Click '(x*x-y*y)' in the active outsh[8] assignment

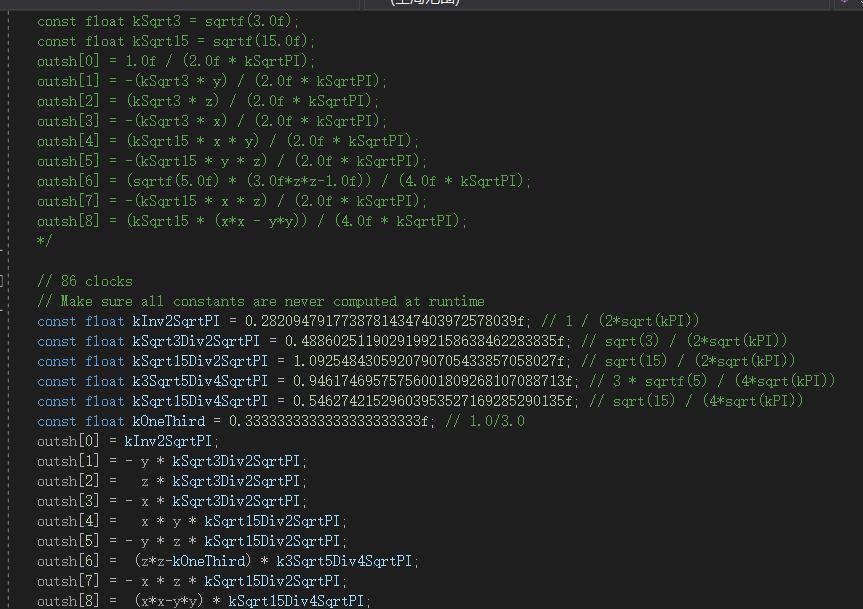[169, 601]
